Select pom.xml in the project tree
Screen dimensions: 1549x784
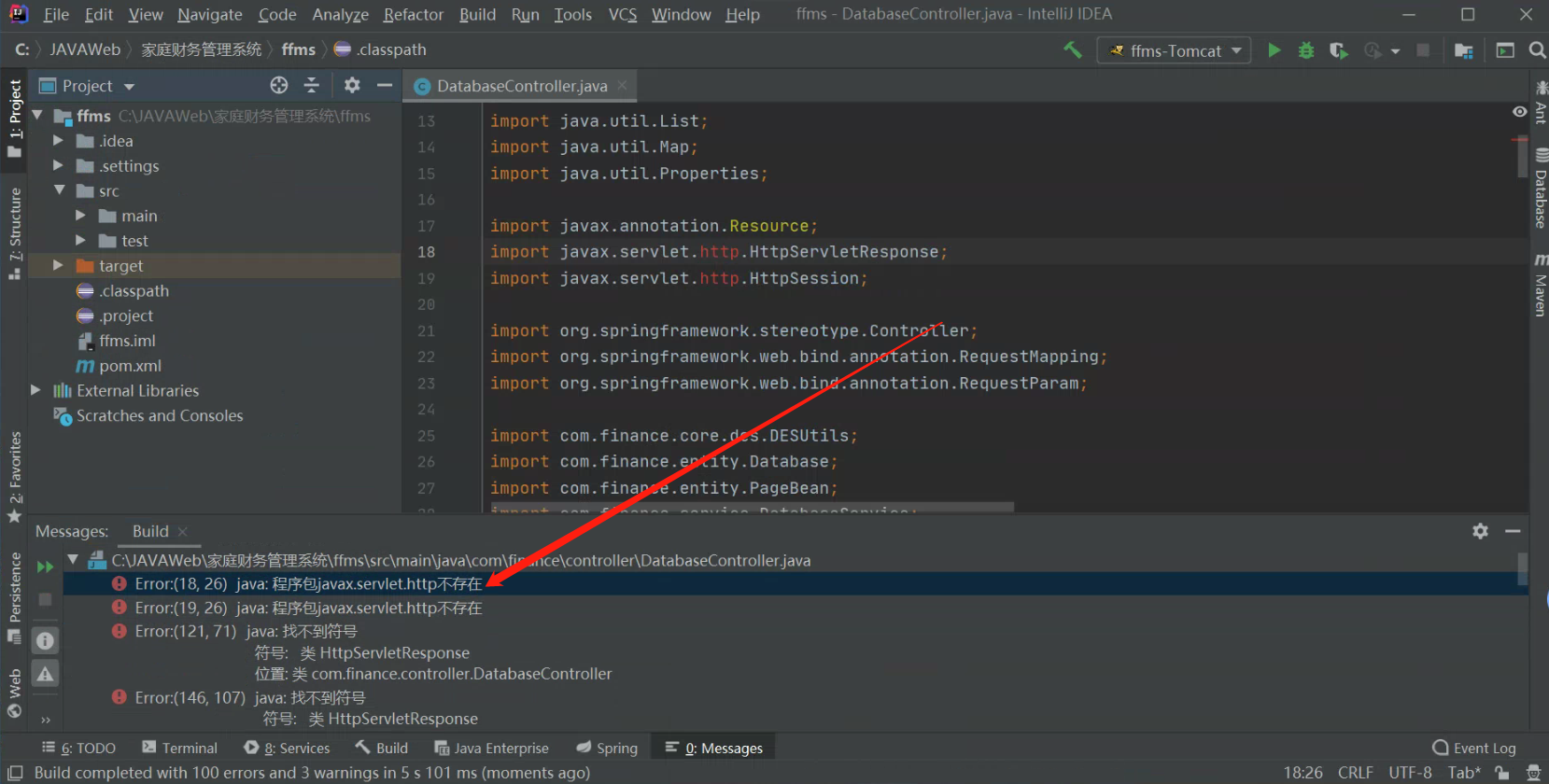[x=130, y=366]
